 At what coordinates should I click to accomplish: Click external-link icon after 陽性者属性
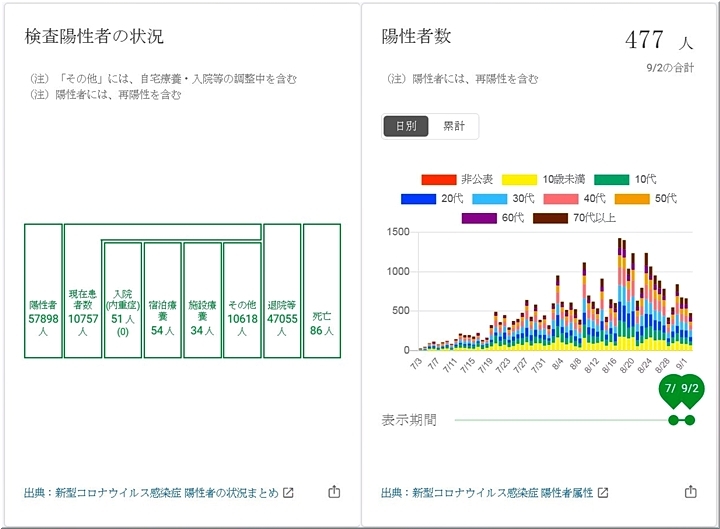[603, 493]
